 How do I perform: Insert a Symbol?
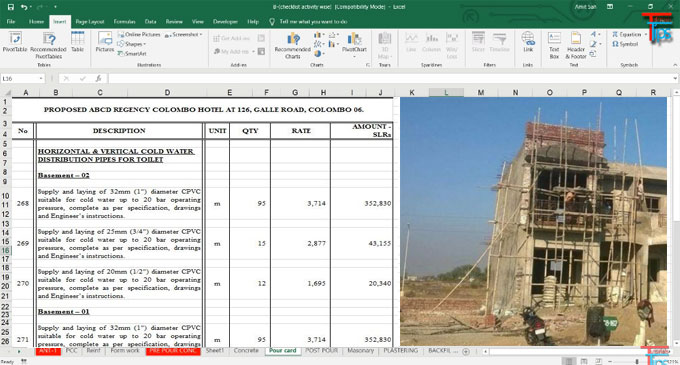pos(625,44)
